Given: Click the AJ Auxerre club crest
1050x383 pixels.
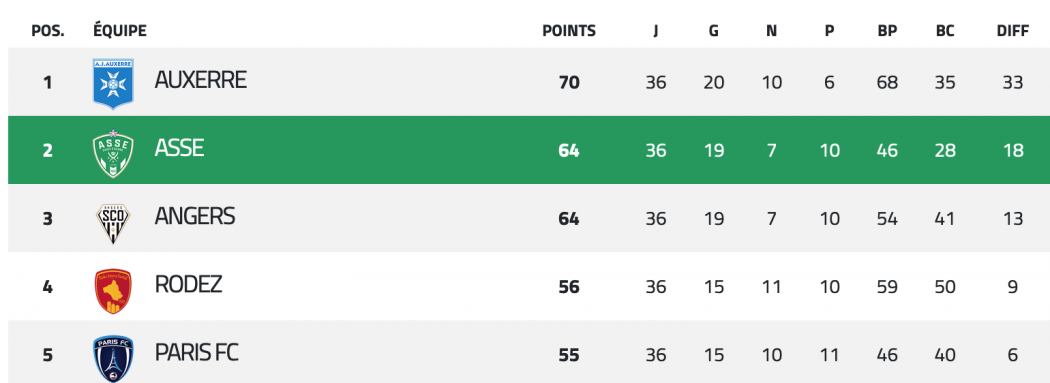Looking at the screenshot, I should click(x=113, y=83).
